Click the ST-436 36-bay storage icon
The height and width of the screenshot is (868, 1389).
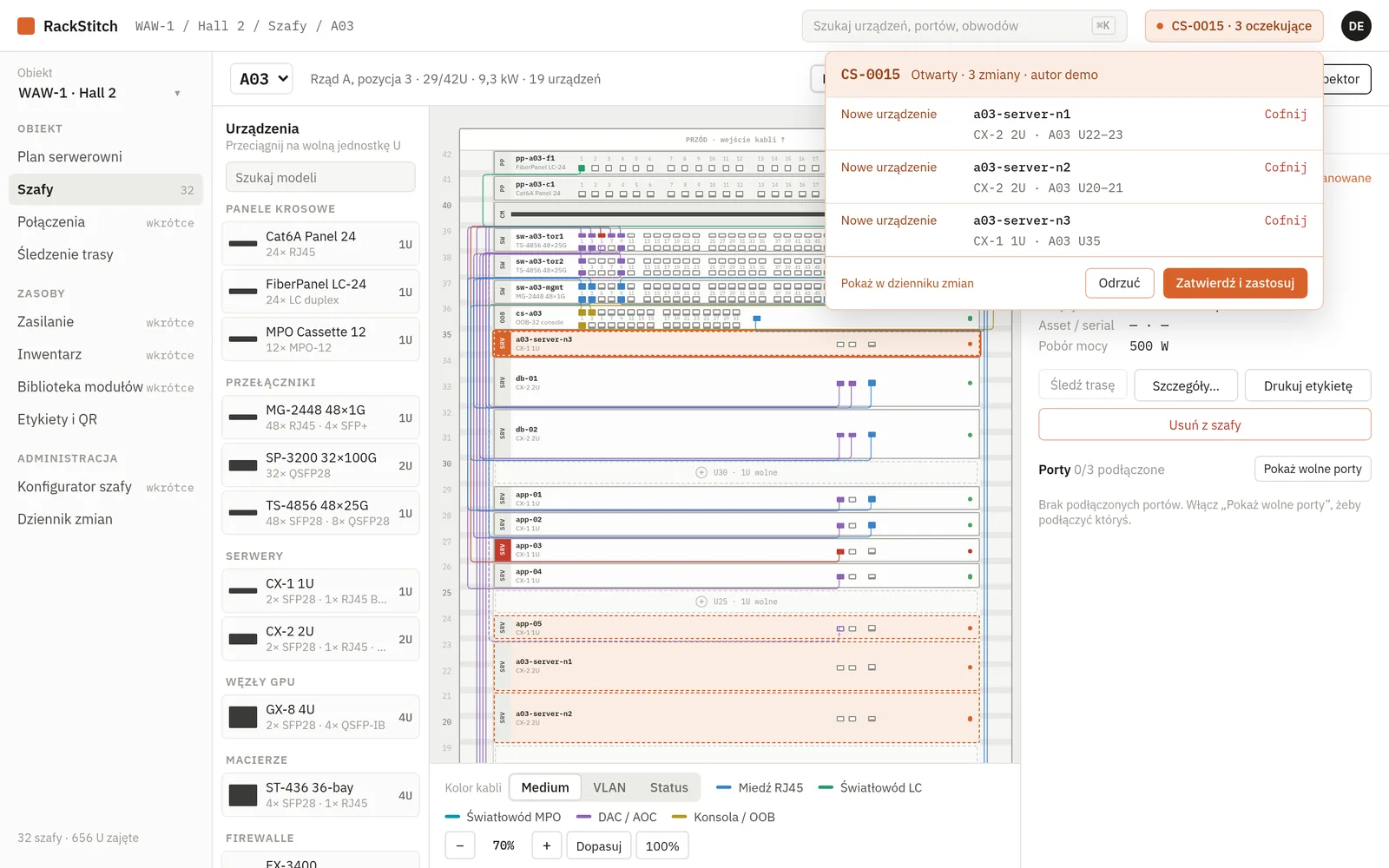(243, 795)
